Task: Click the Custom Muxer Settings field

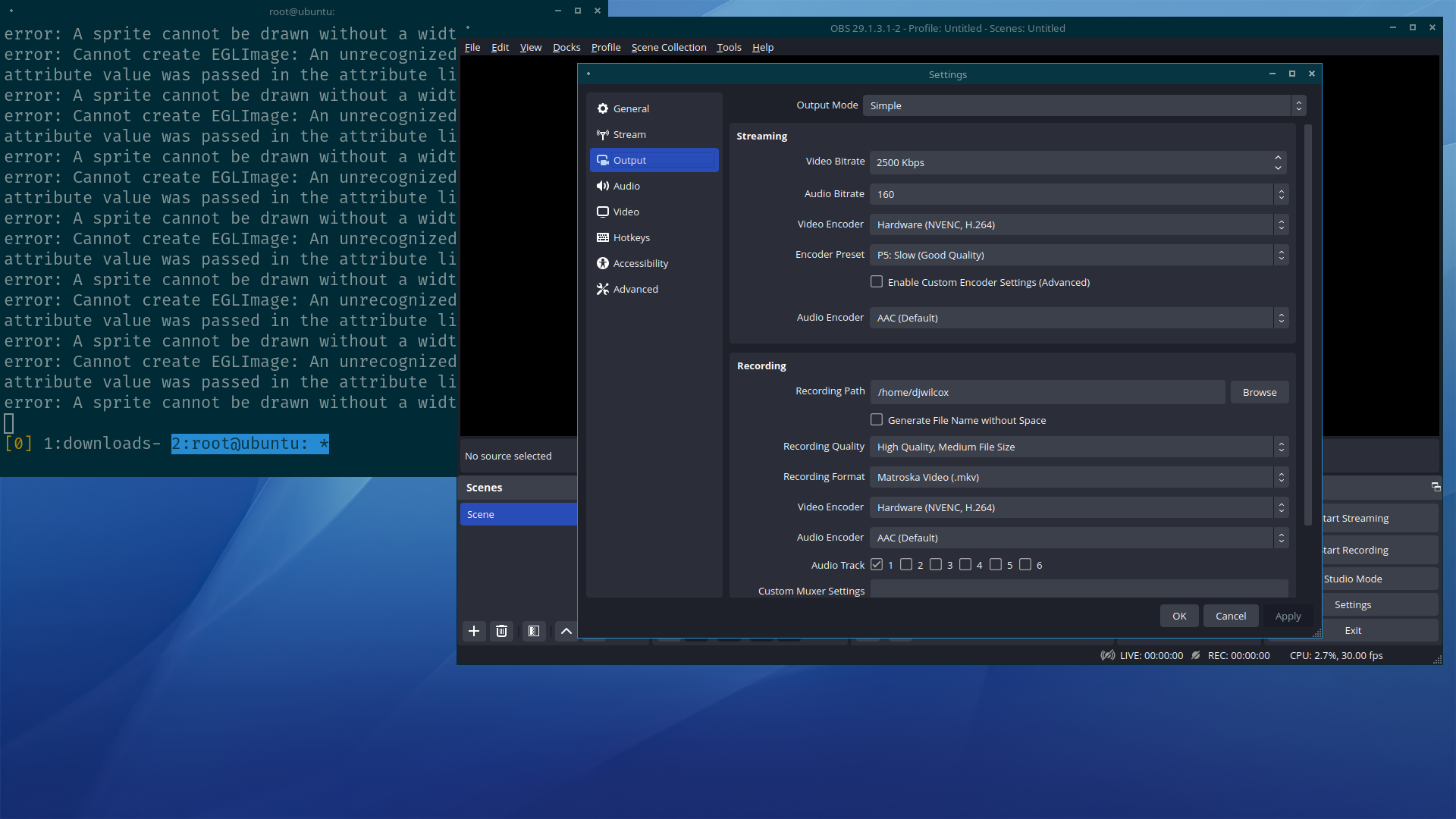Action: point(1079,589)
